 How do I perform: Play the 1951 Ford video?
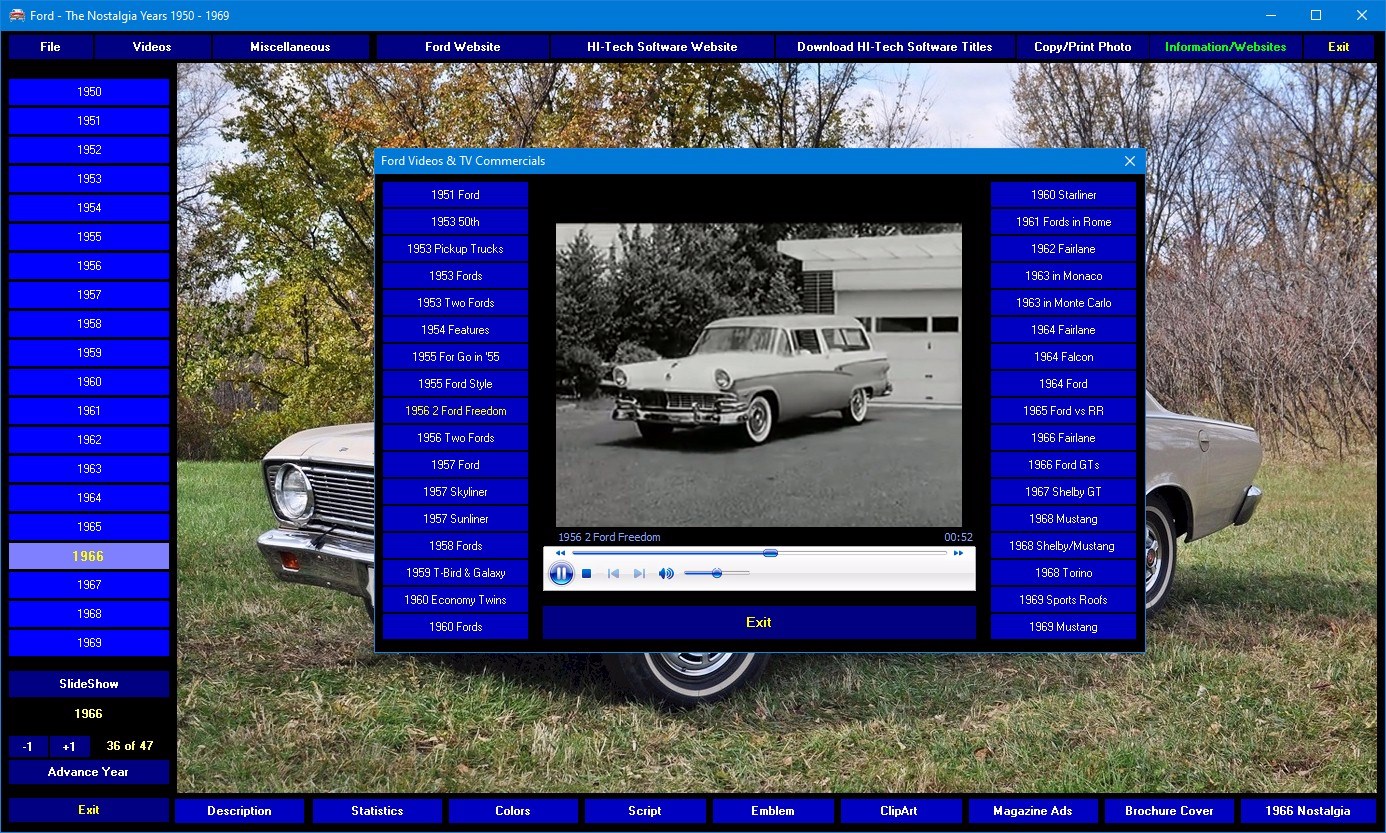coord(455,195)
